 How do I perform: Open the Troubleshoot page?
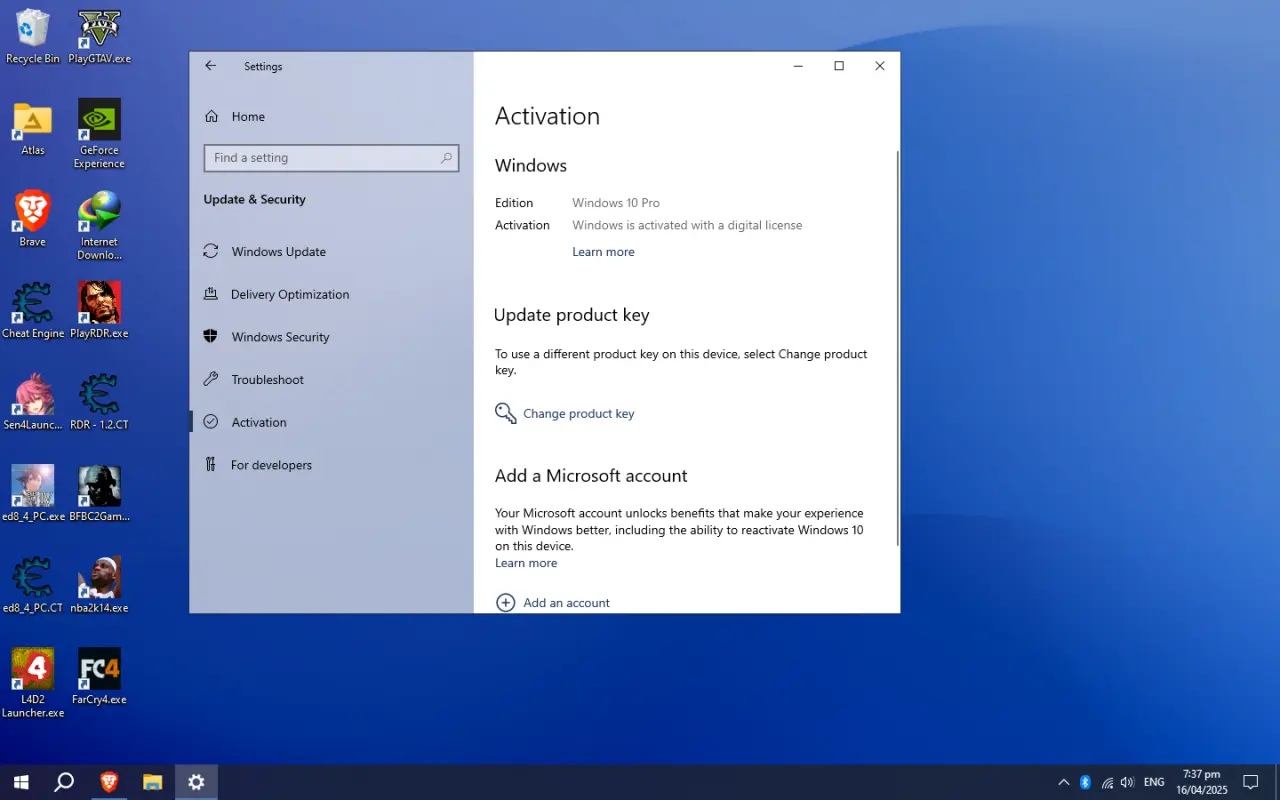[x=331, y=379]
